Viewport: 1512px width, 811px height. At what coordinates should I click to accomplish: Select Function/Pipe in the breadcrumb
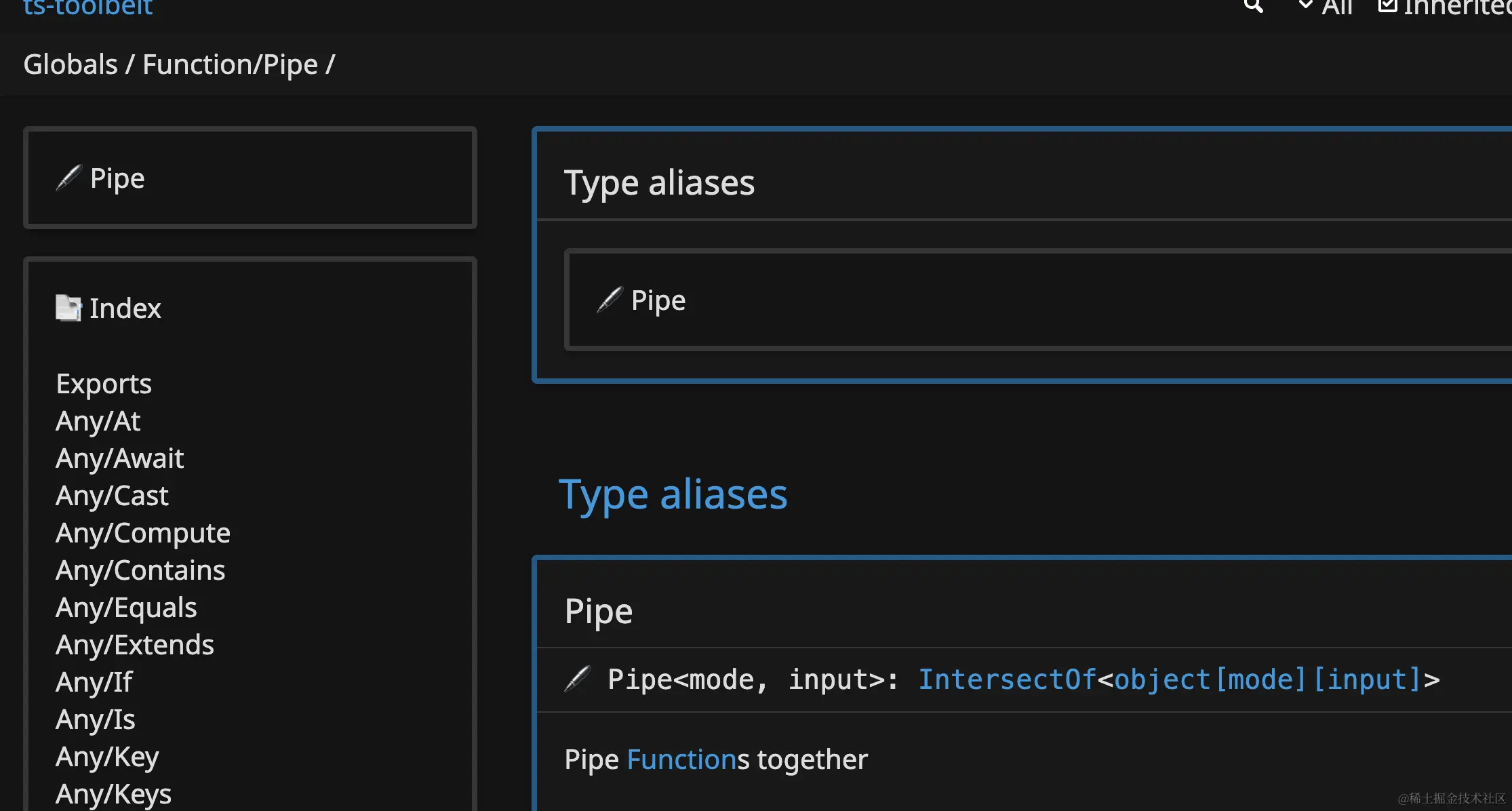tap(230, 64)
